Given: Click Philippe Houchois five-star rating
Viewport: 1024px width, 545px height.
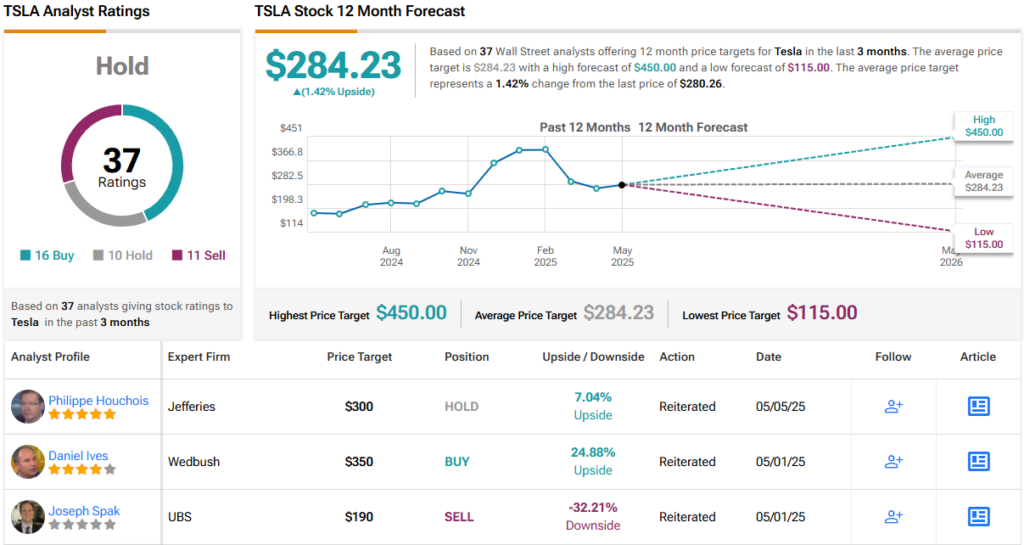Looking at the screenshot, I should (x=82, y=414).
